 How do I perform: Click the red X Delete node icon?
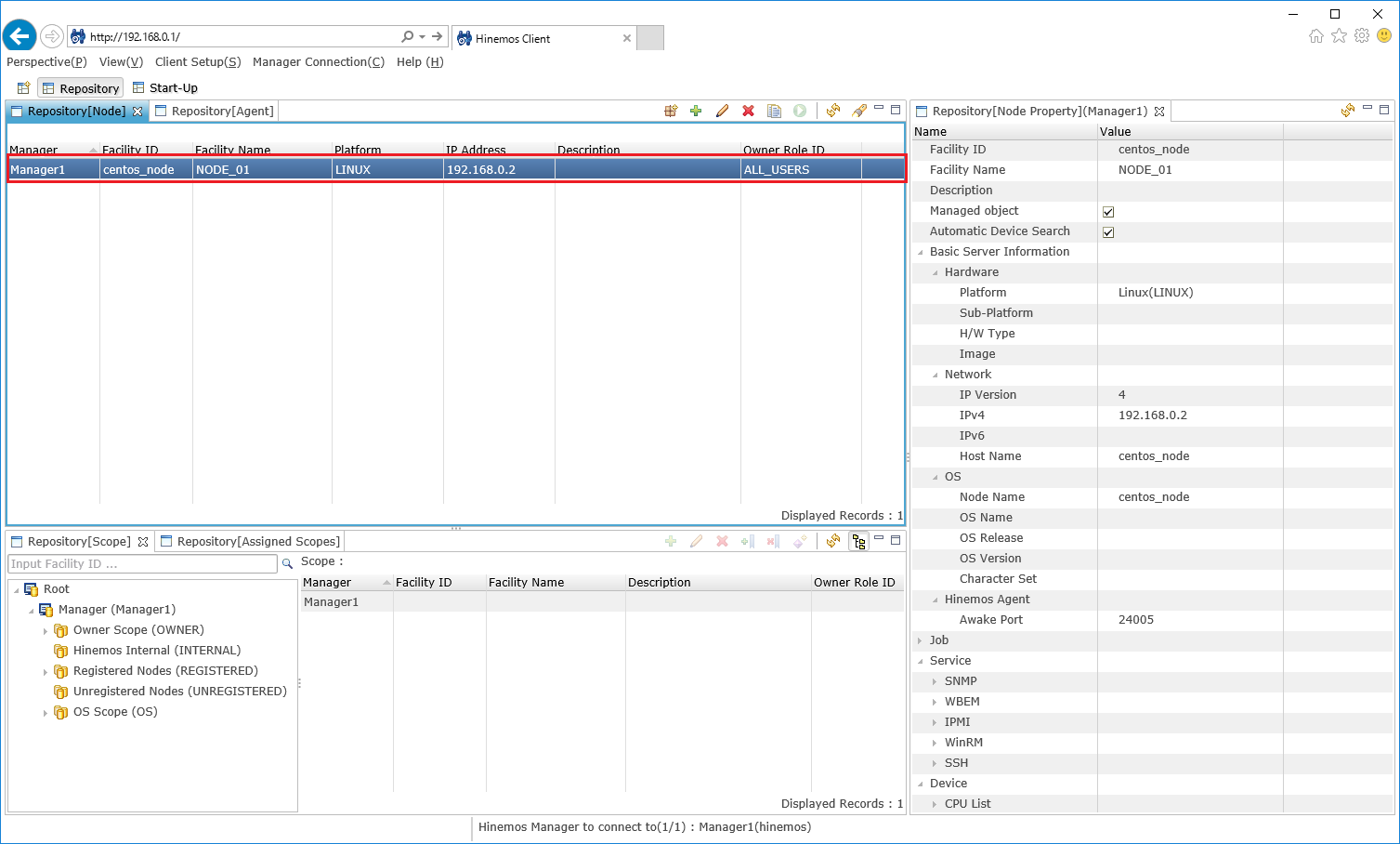tap(748, 111)
